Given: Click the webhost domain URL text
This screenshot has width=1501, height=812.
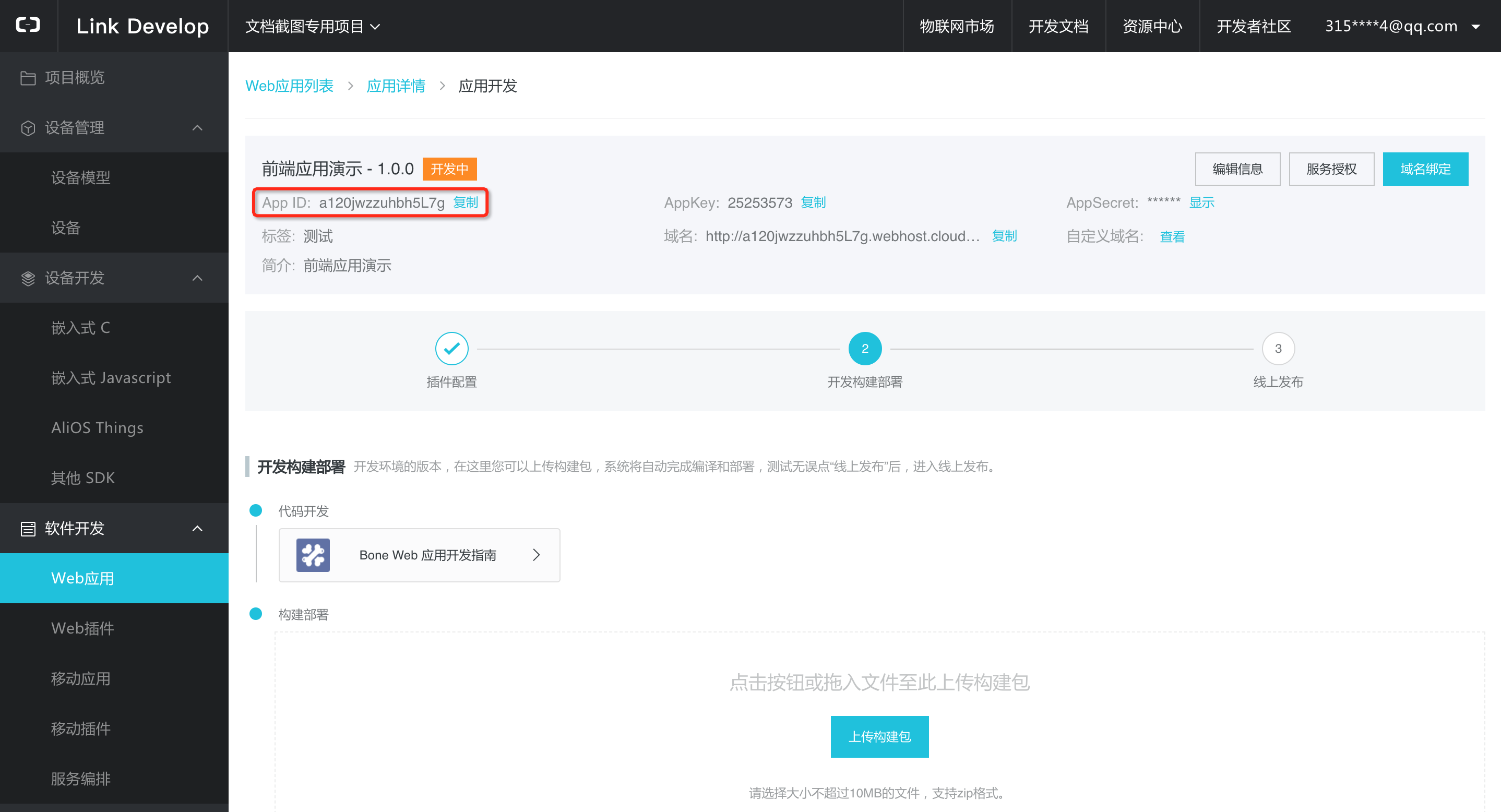Looking at the screenshot, I should (x=842, y=236).
